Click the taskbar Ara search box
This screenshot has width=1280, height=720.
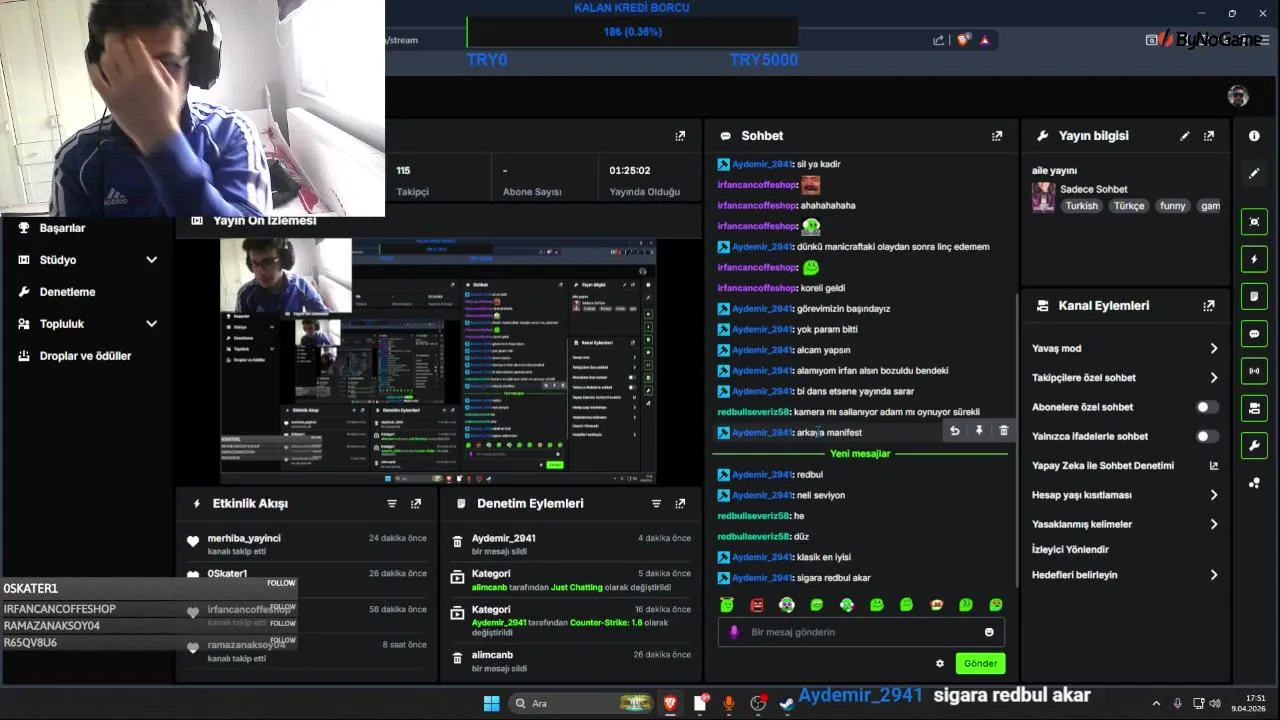[580, 704]
